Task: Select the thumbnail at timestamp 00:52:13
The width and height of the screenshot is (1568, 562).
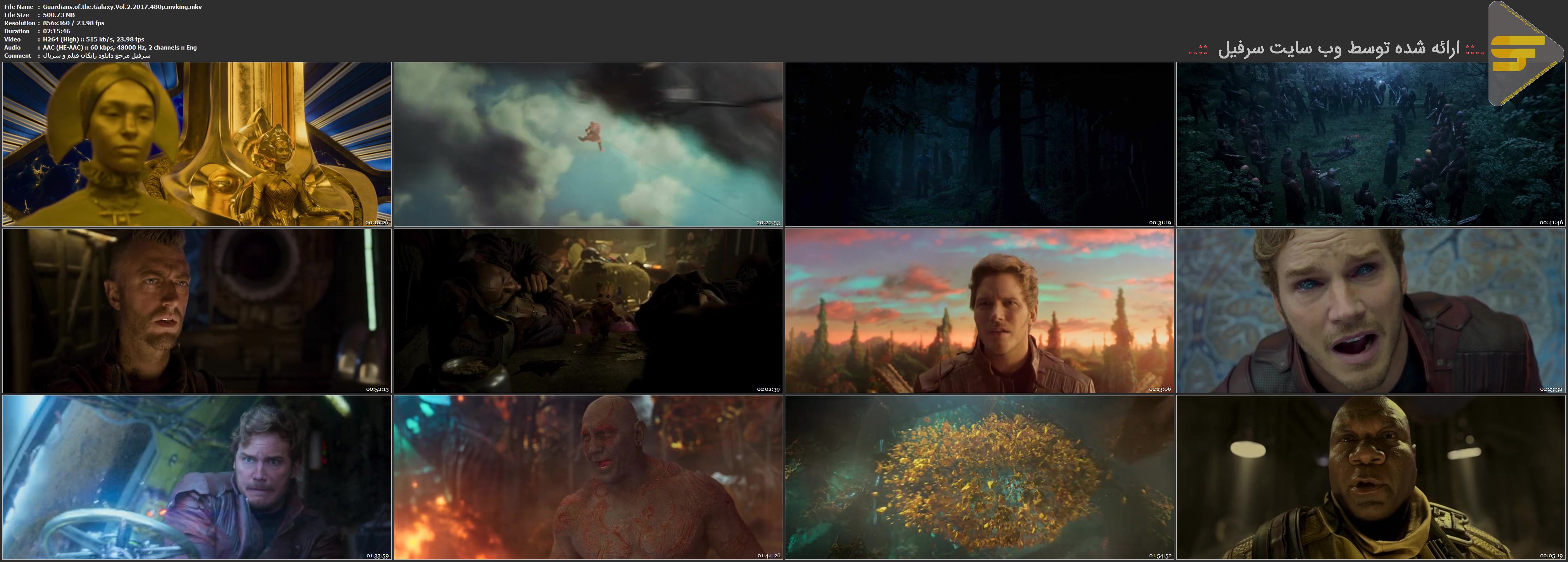Action: [x=196, y=311]
